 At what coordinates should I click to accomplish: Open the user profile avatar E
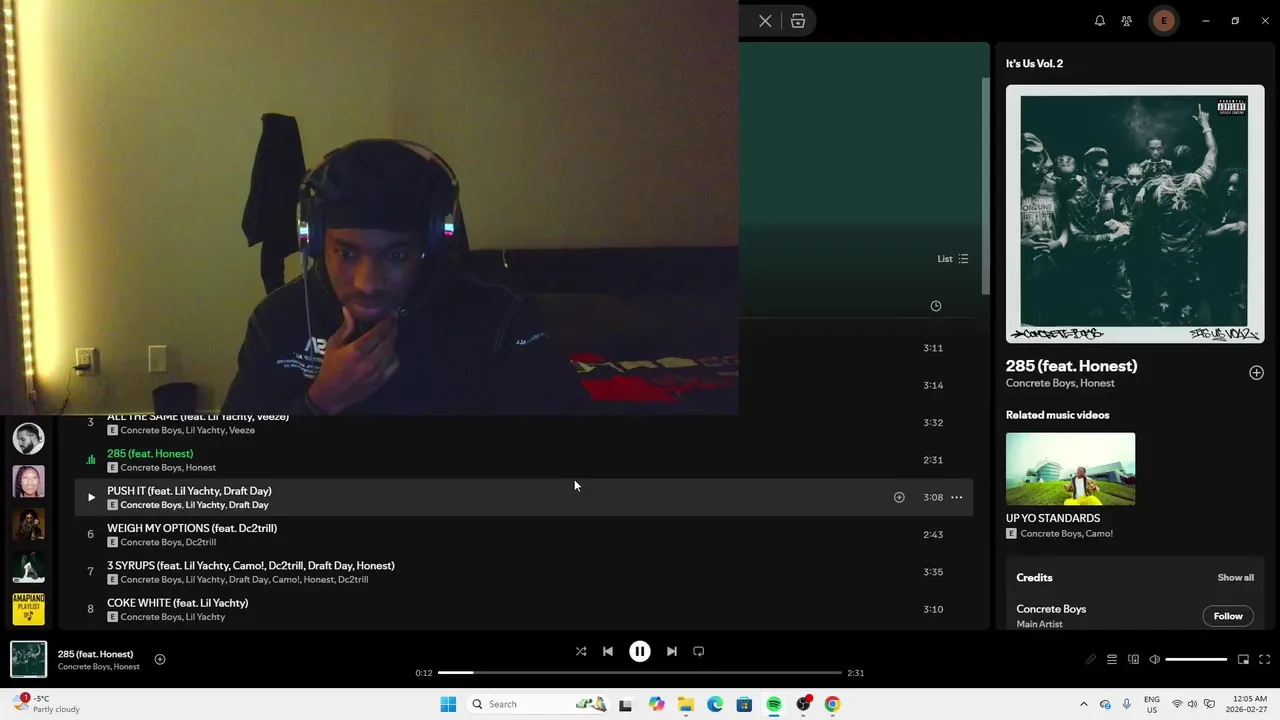pos(1163,21)
